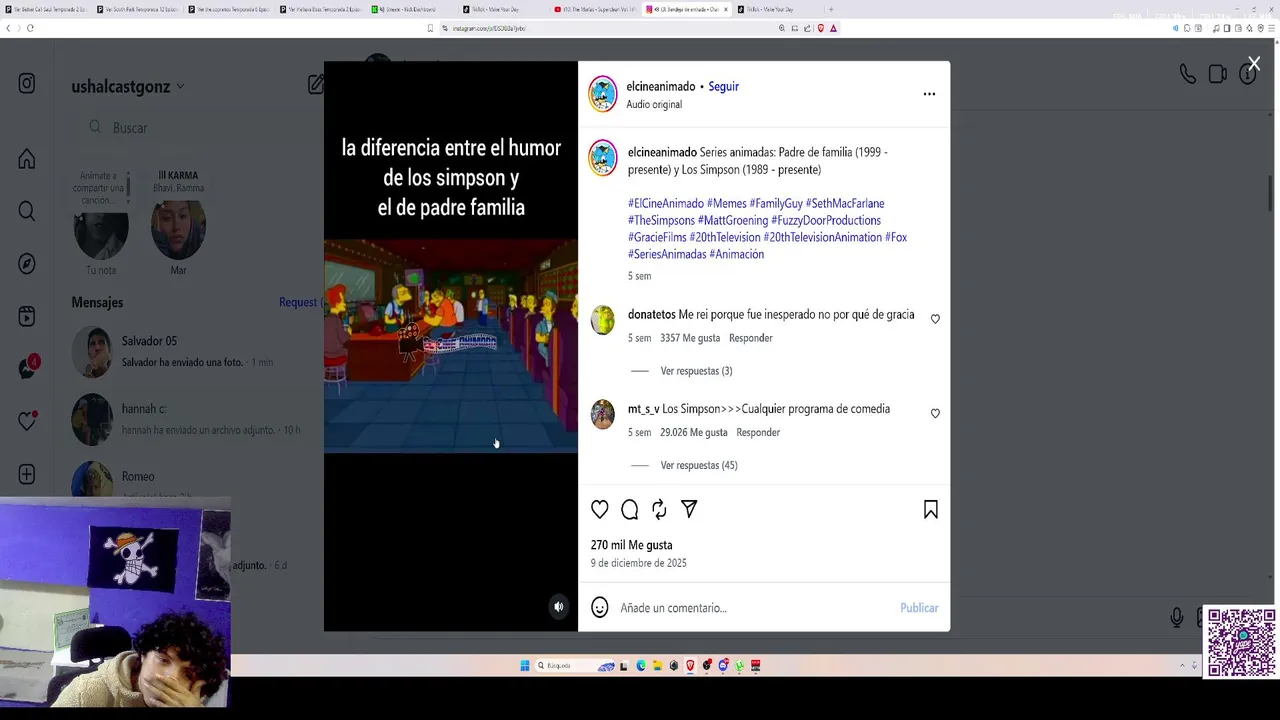Open the comment bubble icon

pyautogui.click(x=630, y=510)
